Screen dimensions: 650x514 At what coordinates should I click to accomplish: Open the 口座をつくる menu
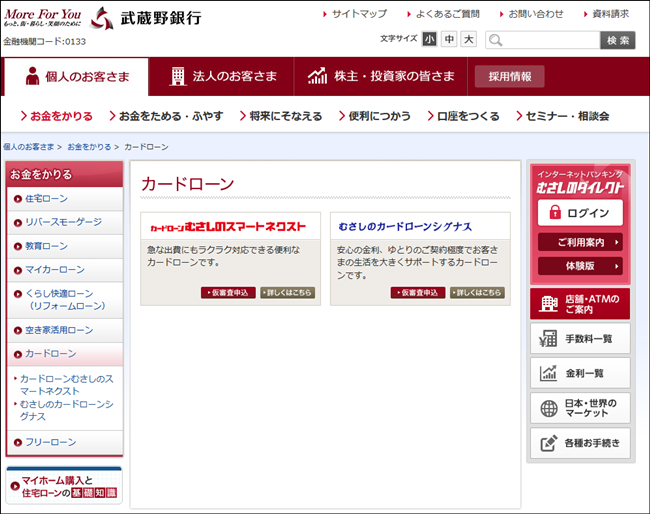pos(463,116)
